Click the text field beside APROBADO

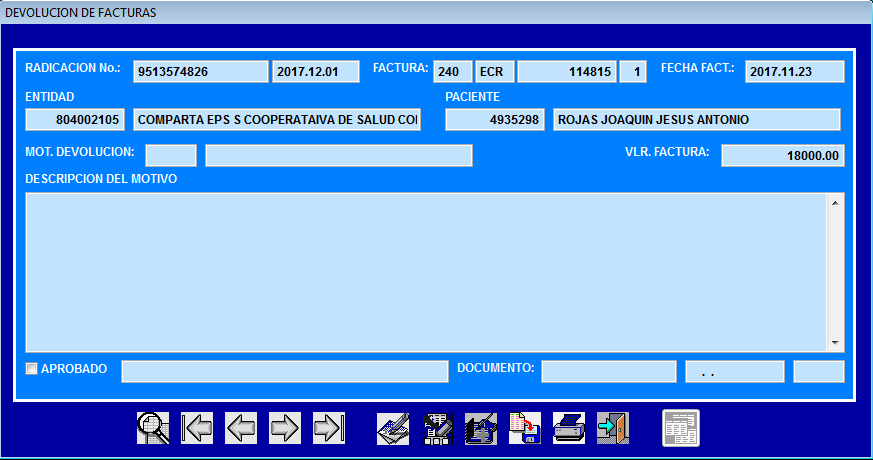285,371
